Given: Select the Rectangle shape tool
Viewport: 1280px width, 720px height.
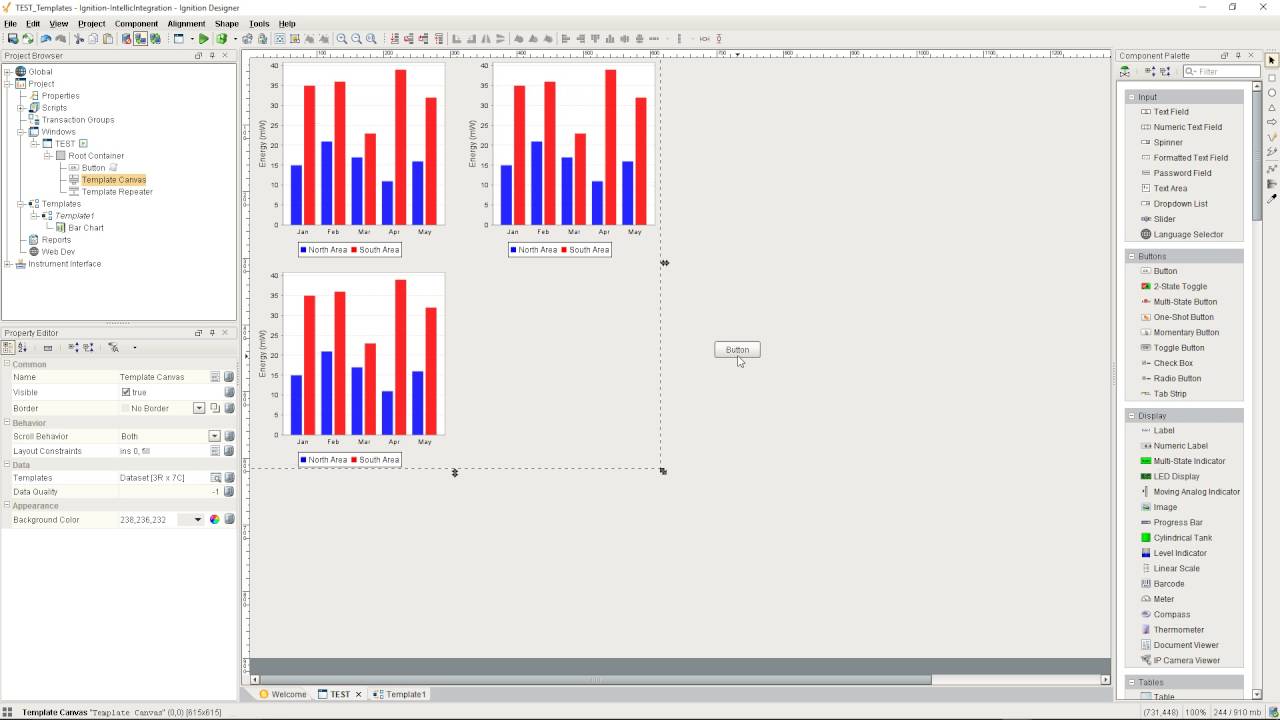Looking at the screenshot, I should tap(1272, 78).
